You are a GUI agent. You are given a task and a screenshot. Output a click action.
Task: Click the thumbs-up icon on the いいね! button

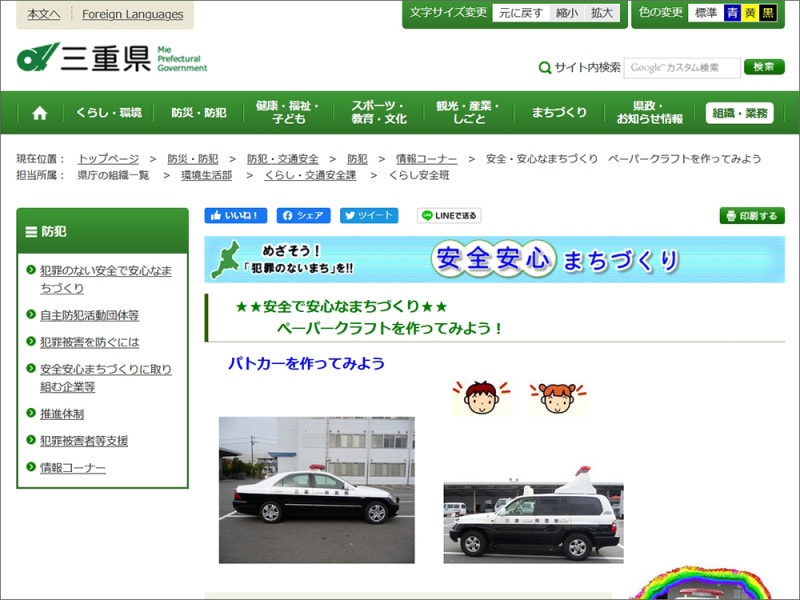(215, 216)
